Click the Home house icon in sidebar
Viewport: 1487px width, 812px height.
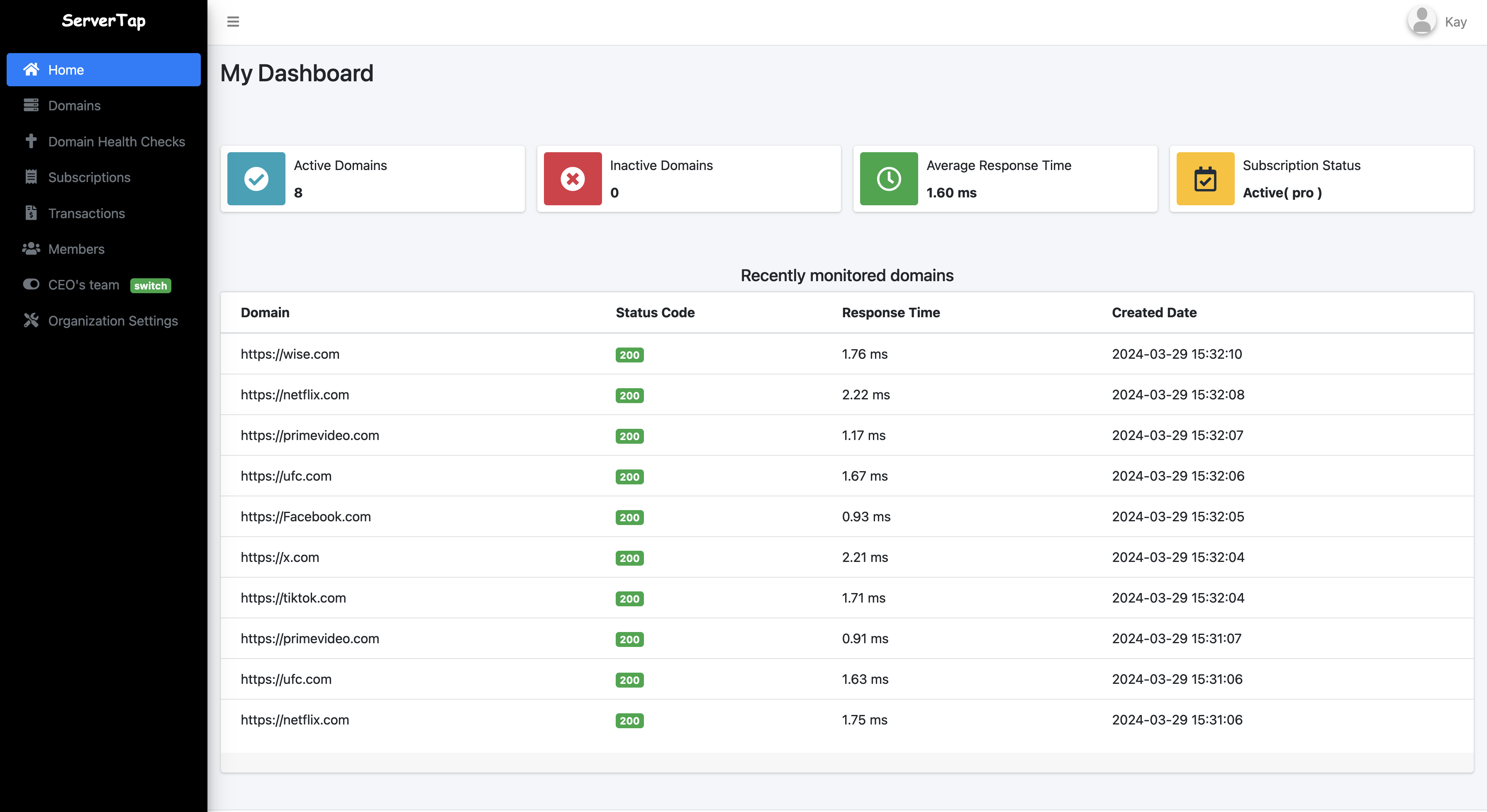31,70
